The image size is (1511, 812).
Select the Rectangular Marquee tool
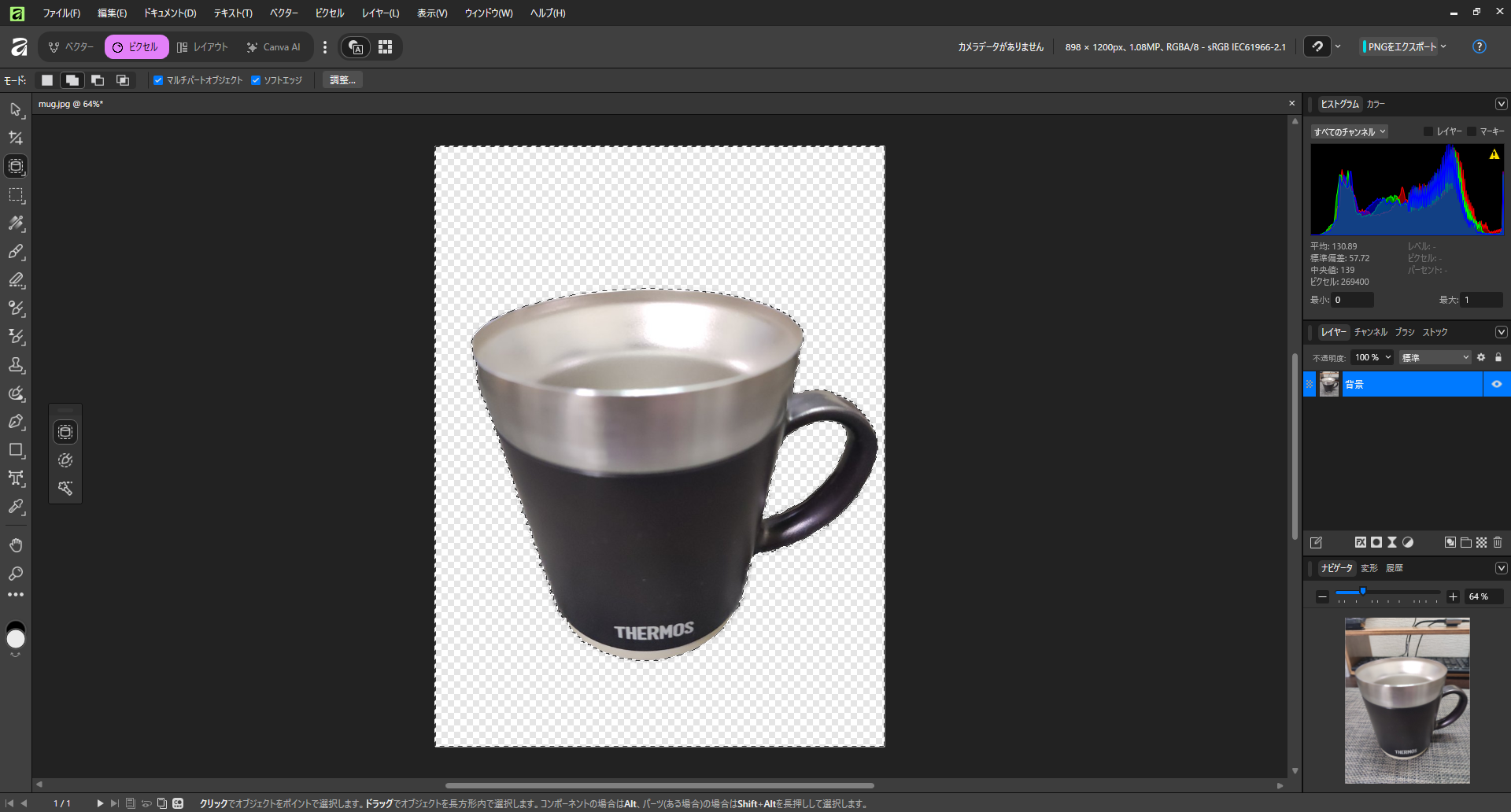click(16, 194)
